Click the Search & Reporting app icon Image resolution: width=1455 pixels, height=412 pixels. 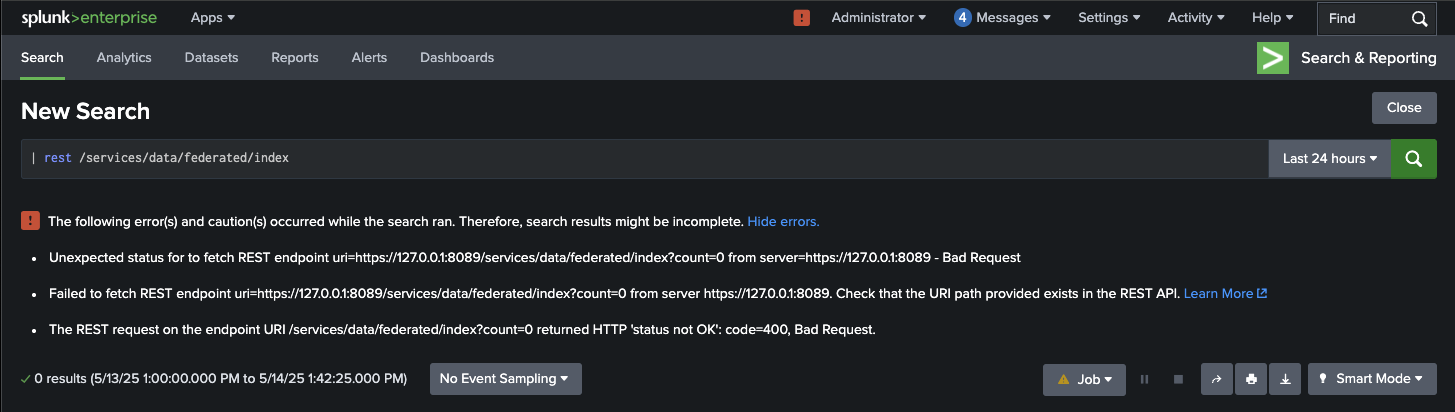click(1272, 58)
